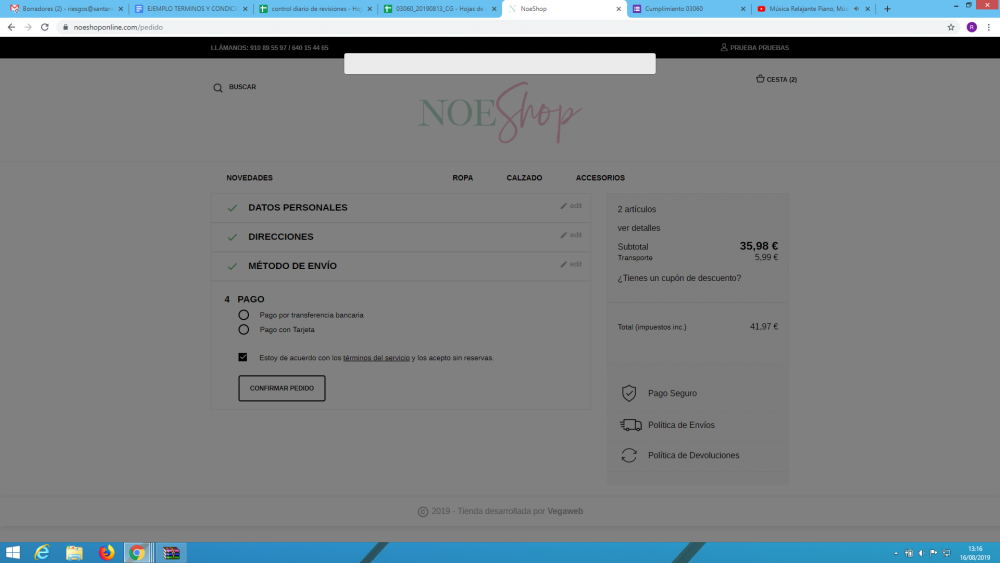Mute audio icon on the Música Relajante tab
The height and width of the screenshot is (563, 1000).
click(857, 9)
